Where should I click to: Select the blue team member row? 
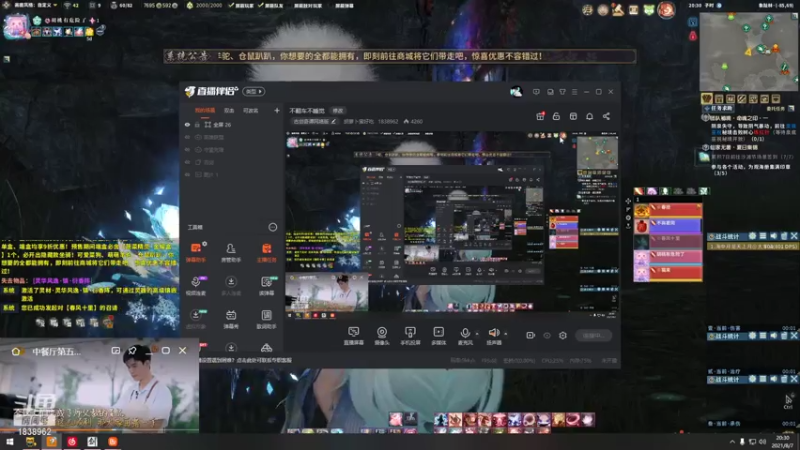(668, 225)
